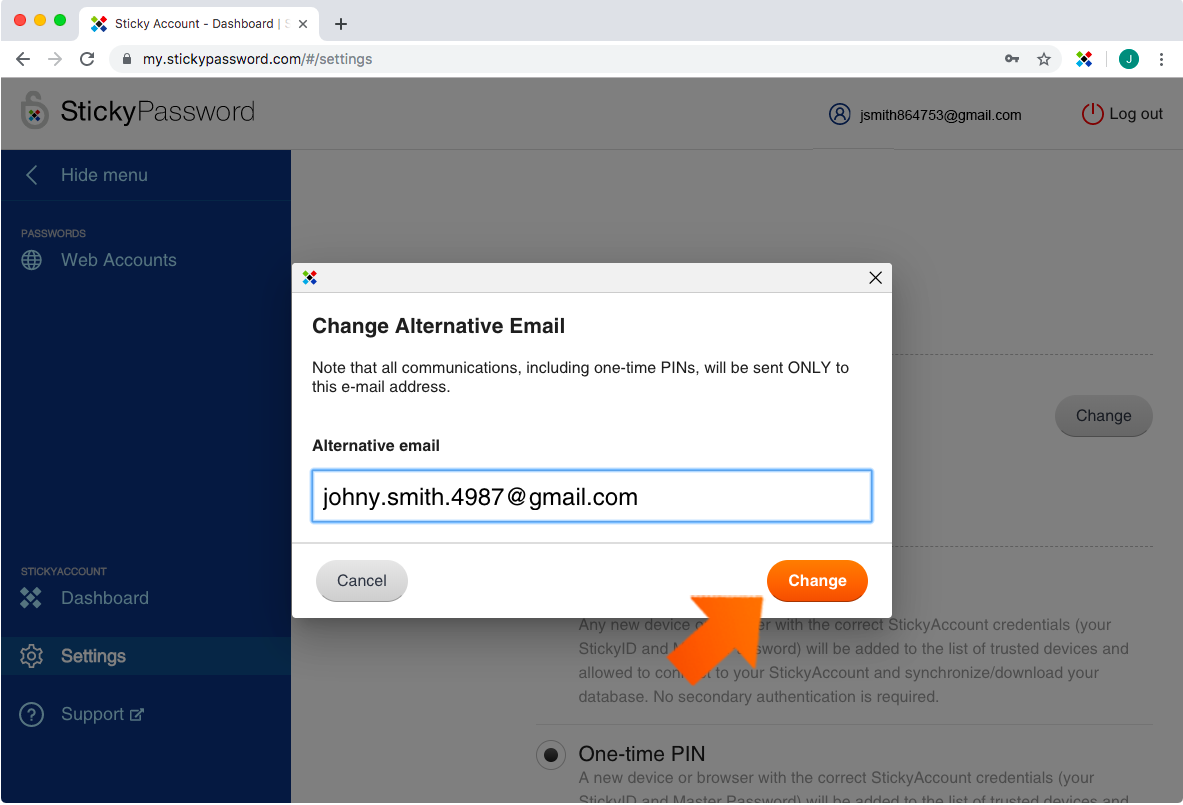Cancel the Change Alternative Email dialog

point(361,580)
